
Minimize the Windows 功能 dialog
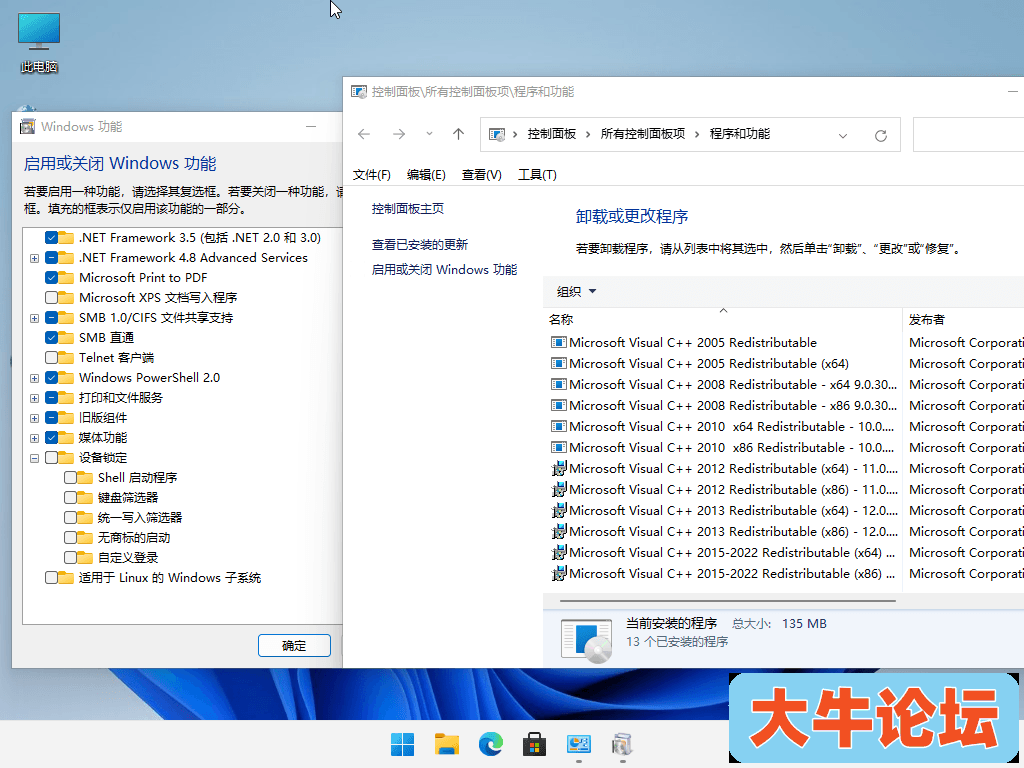tap(311, 126)
